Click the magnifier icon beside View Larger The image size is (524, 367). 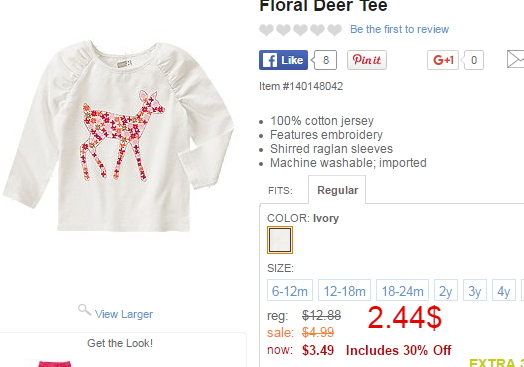(x=85, y=310)
